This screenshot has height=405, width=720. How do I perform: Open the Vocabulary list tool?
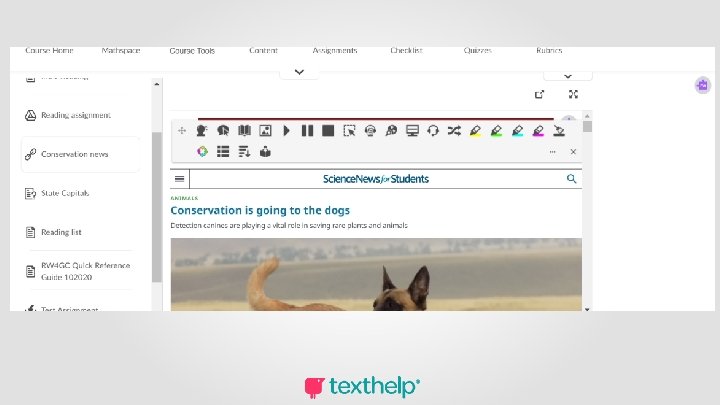(x=223, y=152)
